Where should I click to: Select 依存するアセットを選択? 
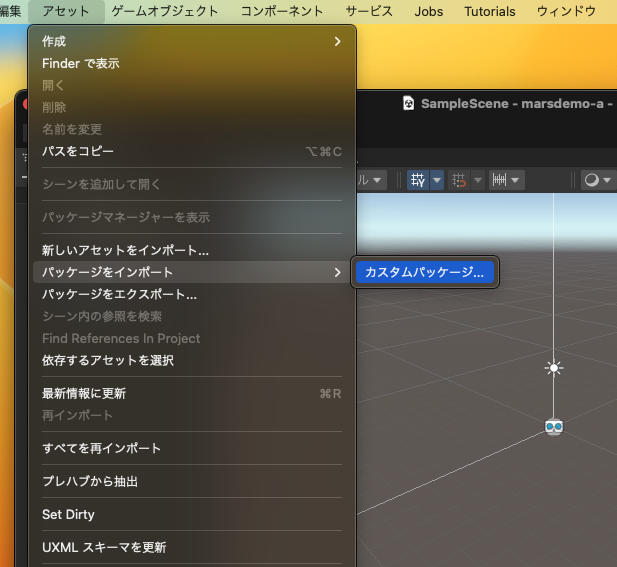192,360
